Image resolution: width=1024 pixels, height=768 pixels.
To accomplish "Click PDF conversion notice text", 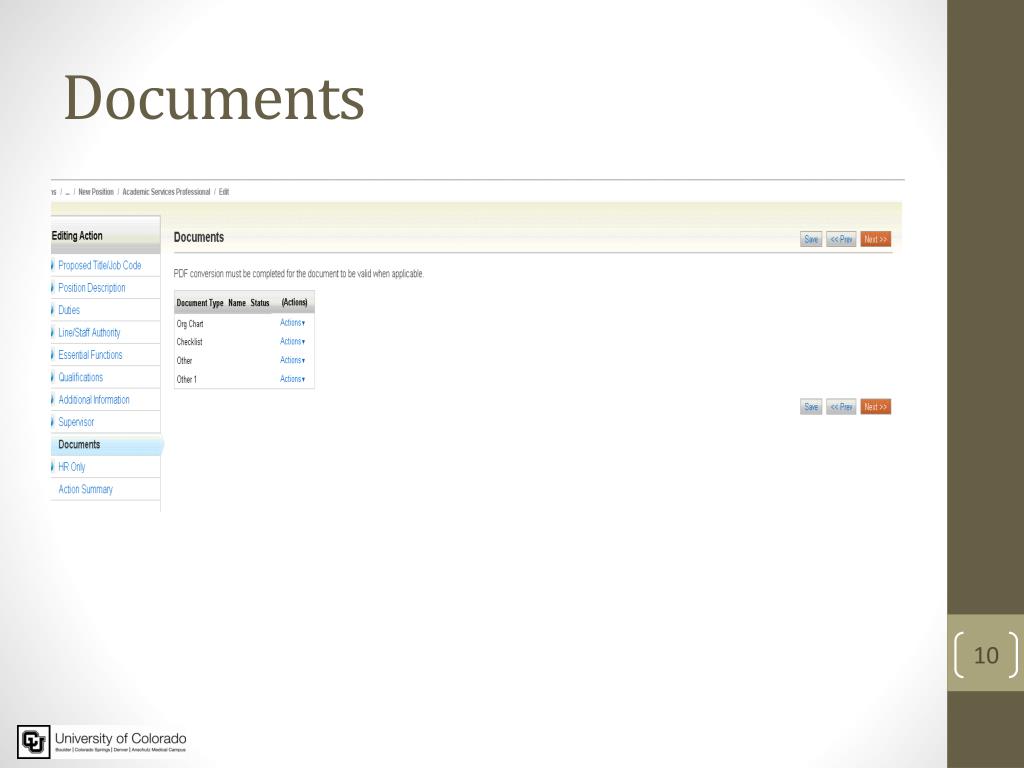I will click(298, 274).
